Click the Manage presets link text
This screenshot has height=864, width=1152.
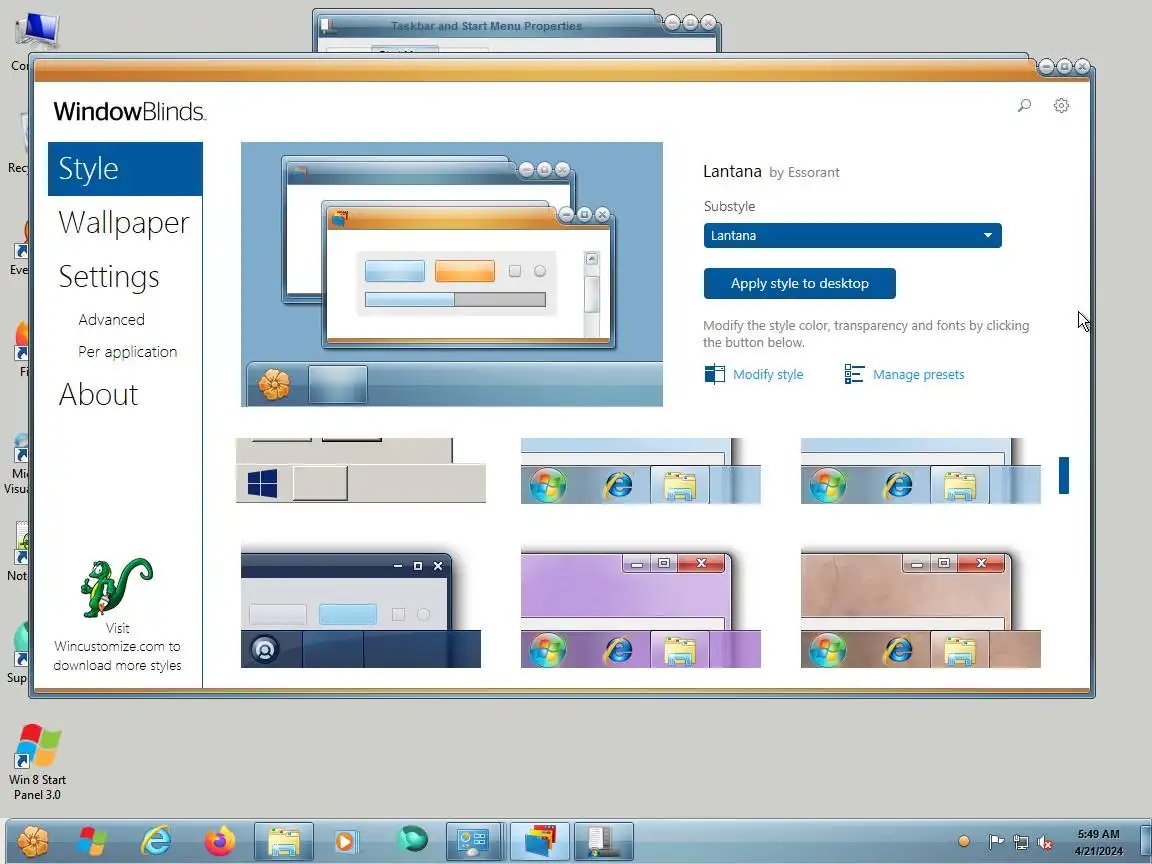coord(918,375)
